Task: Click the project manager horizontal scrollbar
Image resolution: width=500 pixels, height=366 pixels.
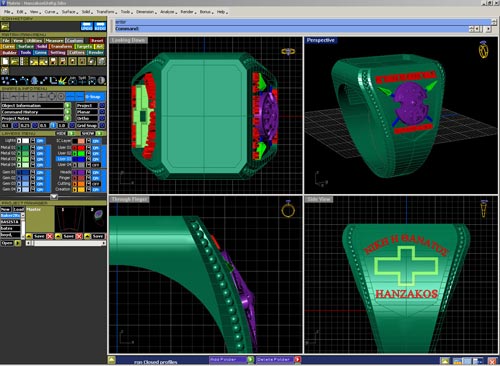Action: [x=67, y=243]
